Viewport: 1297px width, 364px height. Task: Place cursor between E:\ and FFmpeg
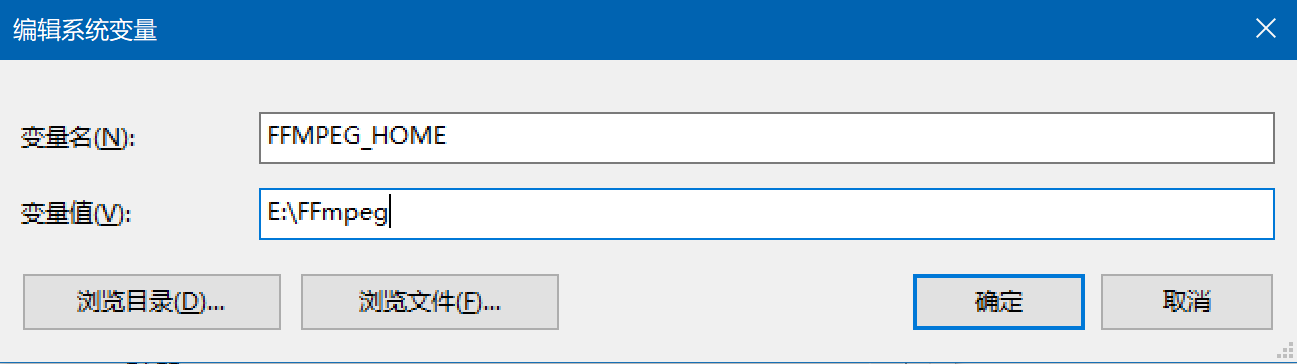(x=297, y=214)
